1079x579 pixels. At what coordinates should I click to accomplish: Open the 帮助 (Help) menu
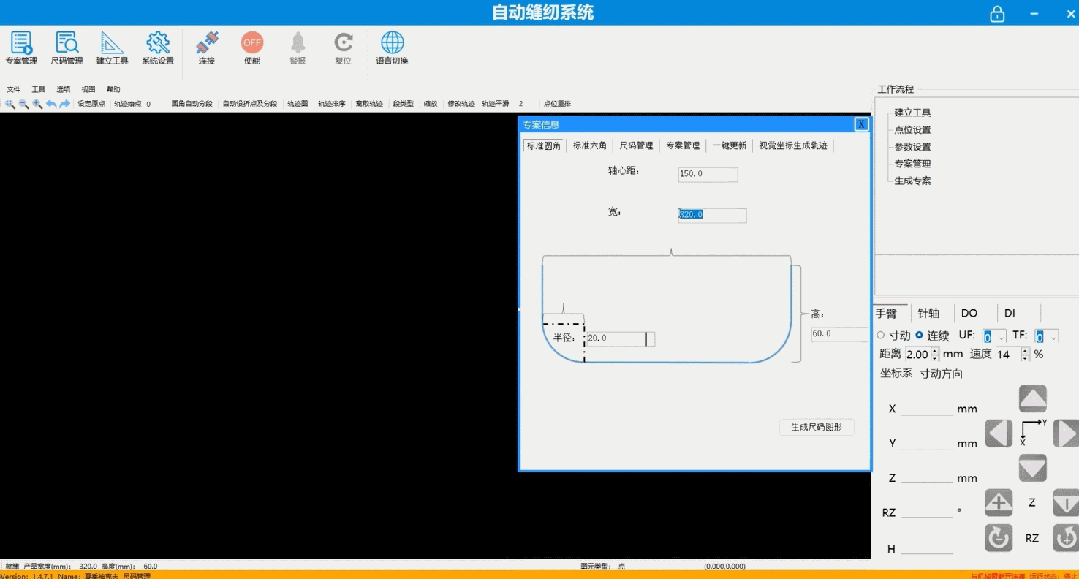113,90
